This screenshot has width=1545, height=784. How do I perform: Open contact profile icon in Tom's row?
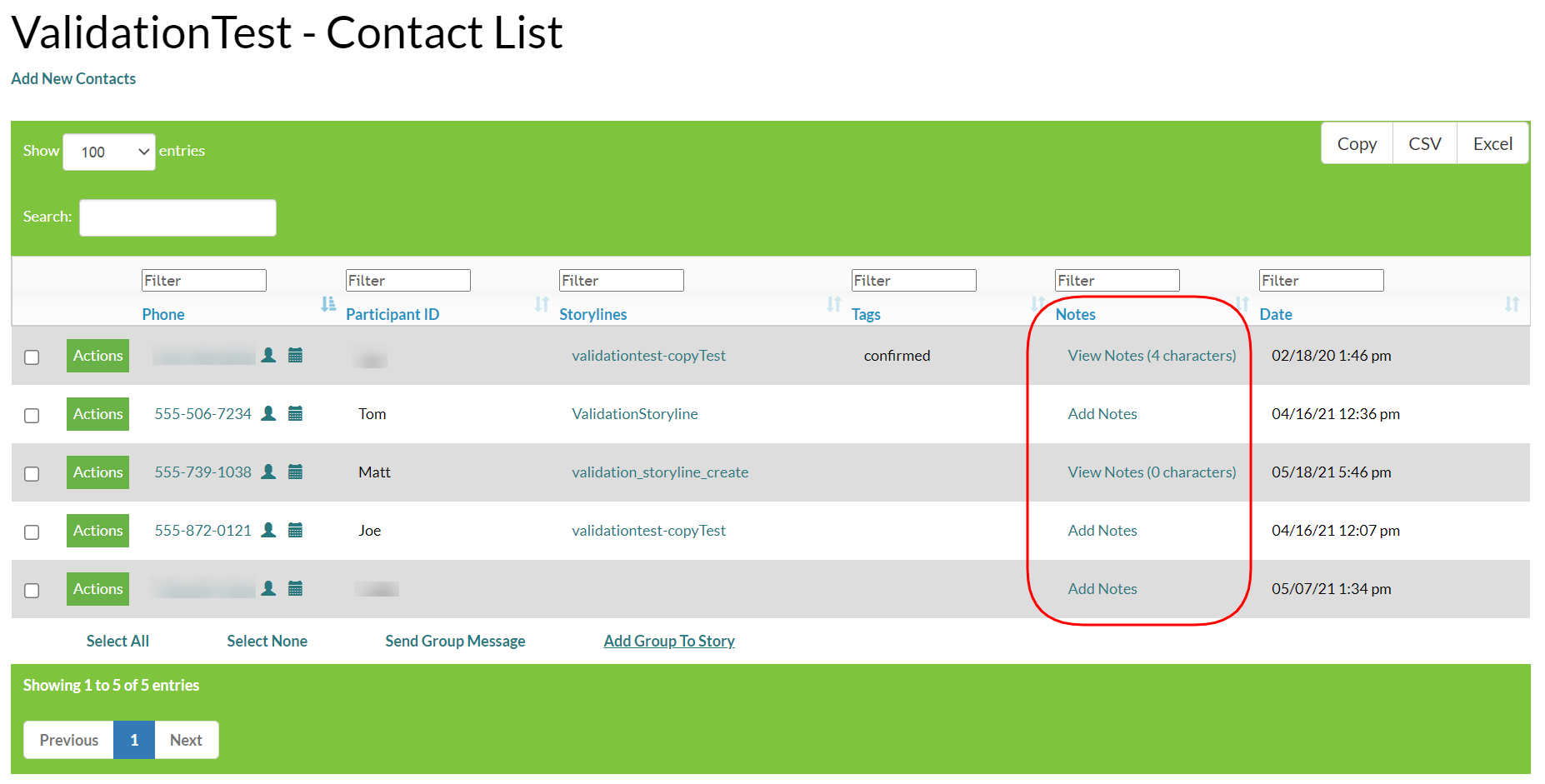(x=268, y=413)
